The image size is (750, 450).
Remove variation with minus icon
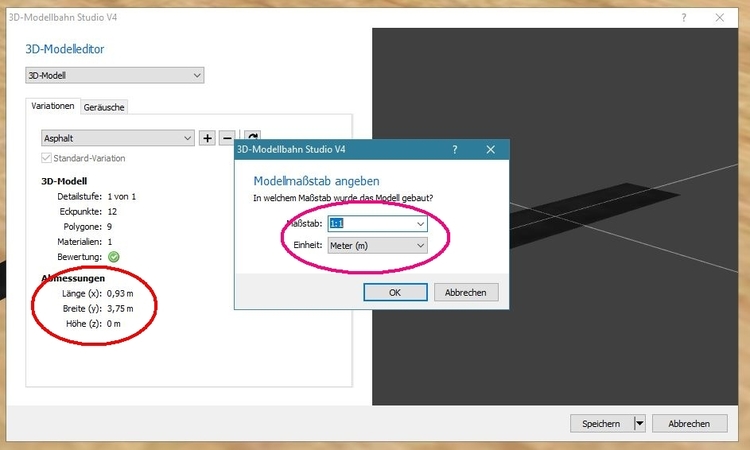coord(227,138)
